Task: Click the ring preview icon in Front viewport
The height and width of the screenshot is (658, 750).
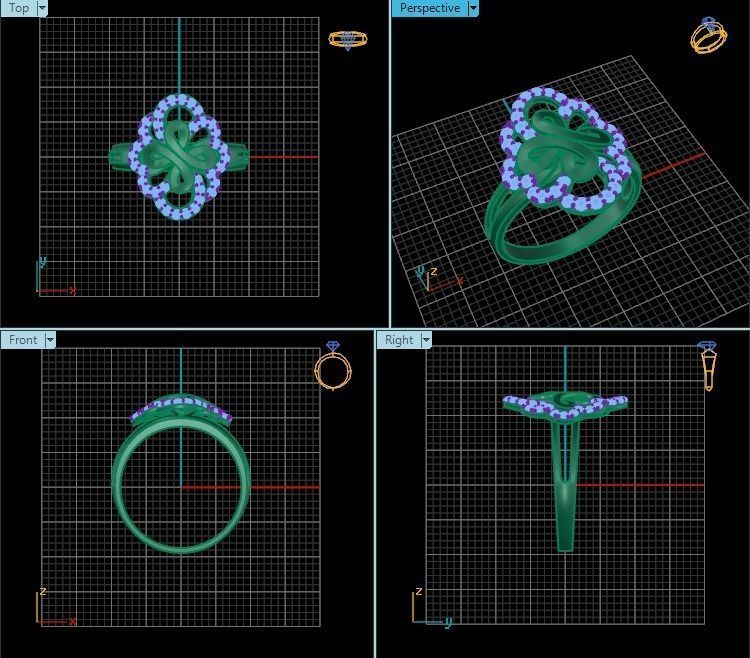Action: pyautogui.click(x=333, y=366)
